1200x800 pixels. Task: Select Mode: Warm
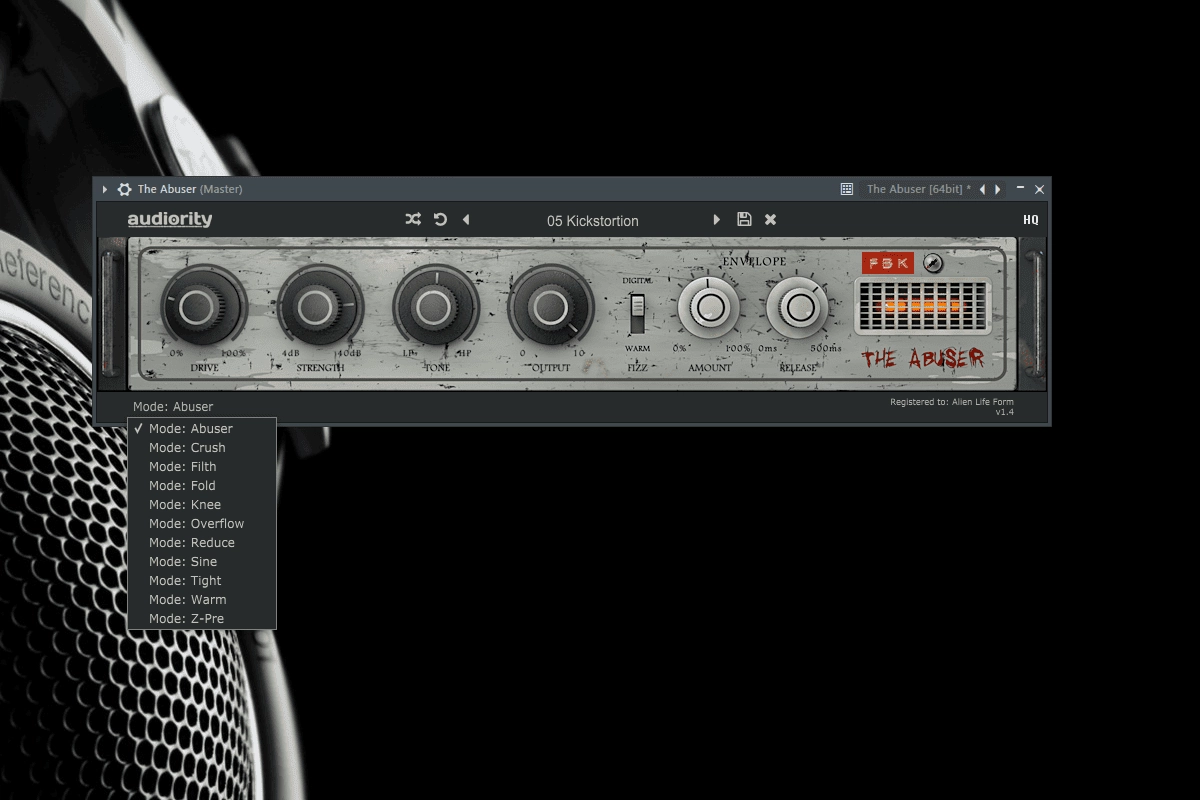(x=202, y=600)
